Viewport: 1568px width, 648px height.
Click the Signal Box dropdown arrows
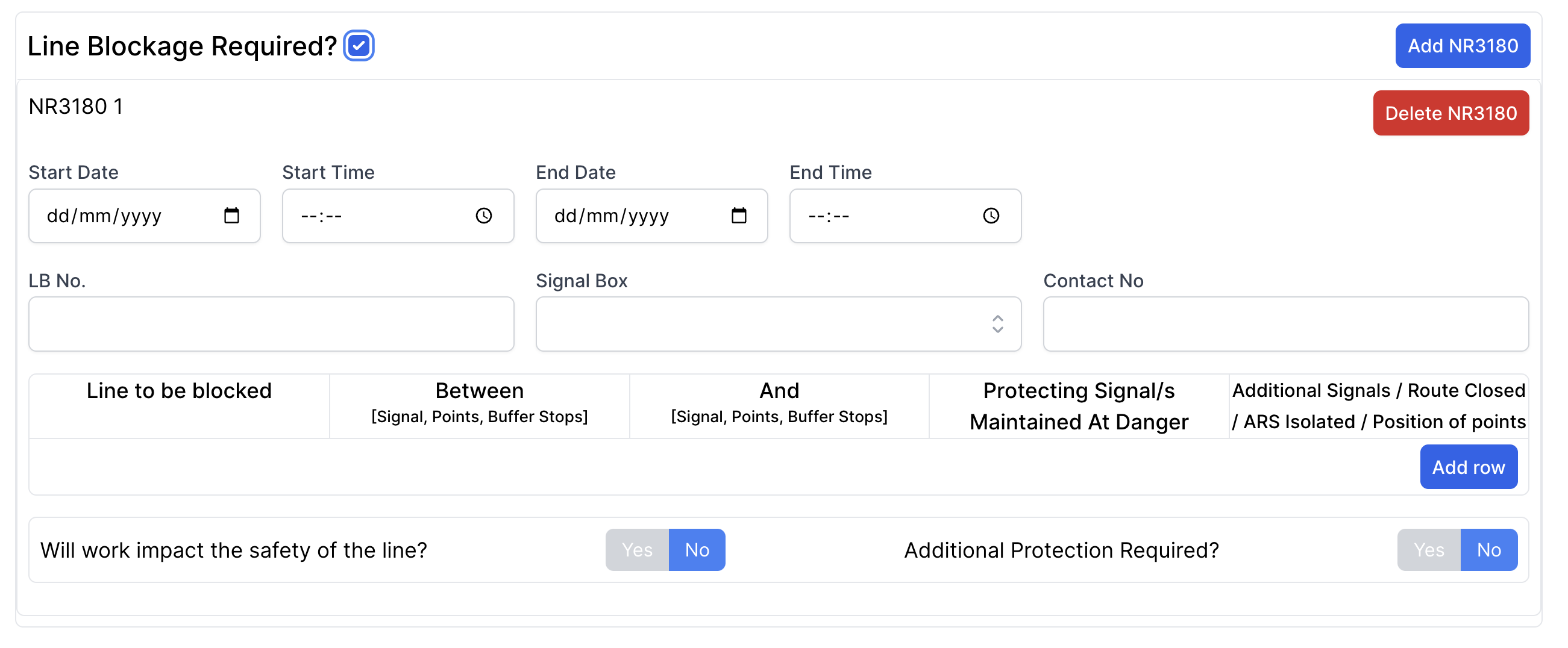(997, 323)
